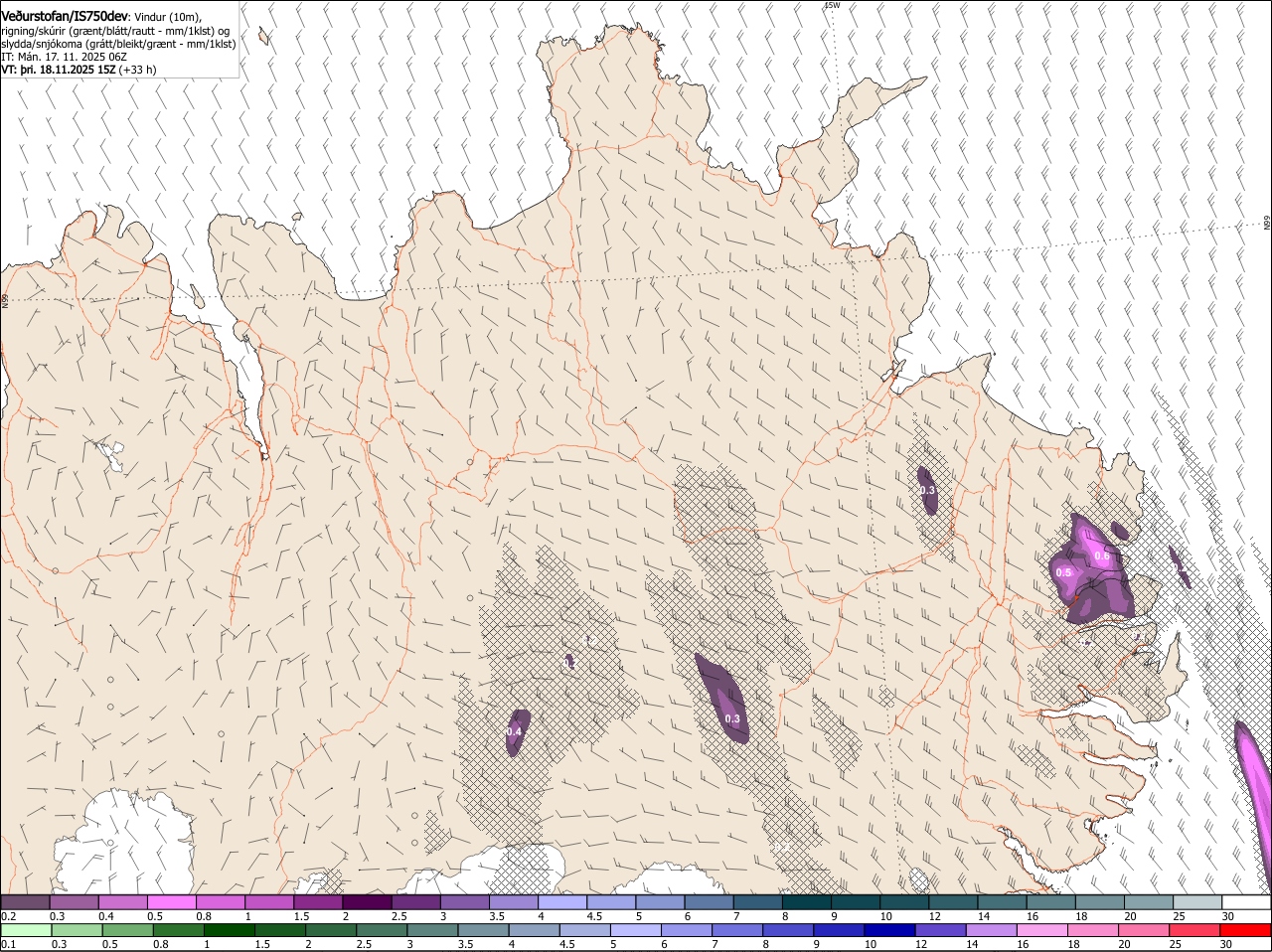Click the 'rigning/skúrir (grænt/blátt/rautt' header line
Screen dimensions: 1272x952
pyautogui.click(x=114, y=31)
